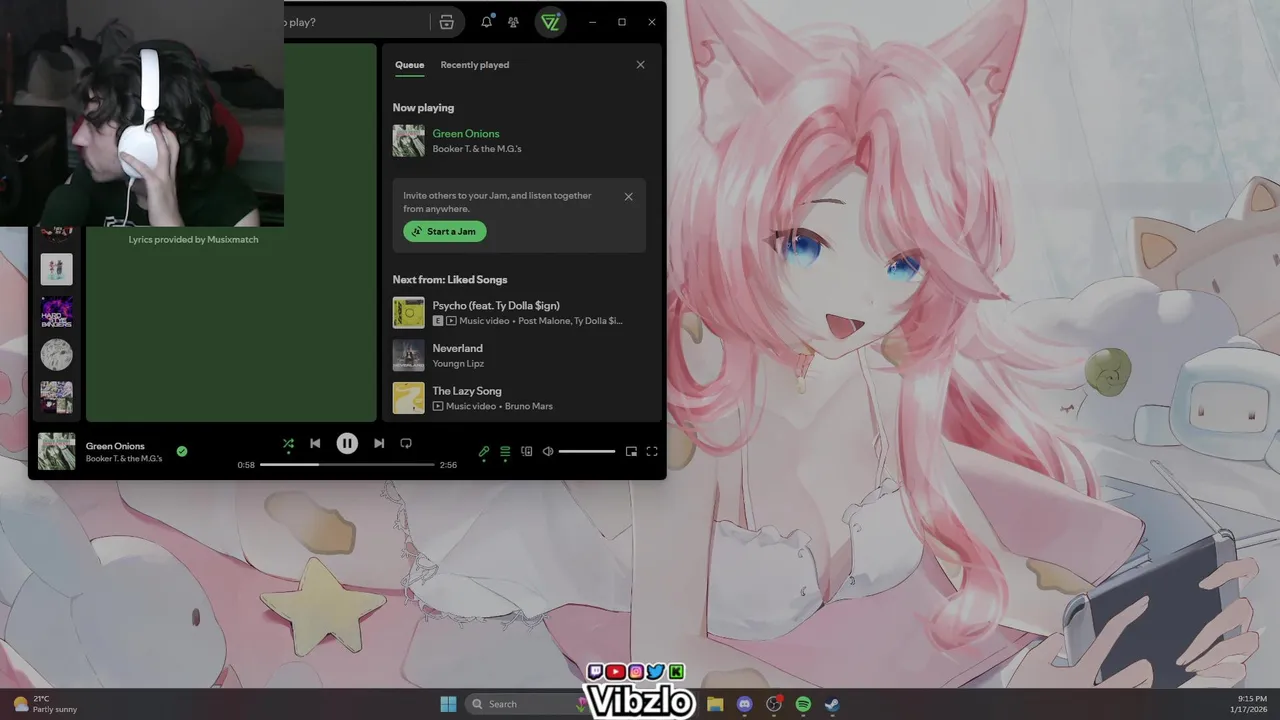Open the friend activity icon
Viewport: 1280px width, 720px height.
pos(513,22)
